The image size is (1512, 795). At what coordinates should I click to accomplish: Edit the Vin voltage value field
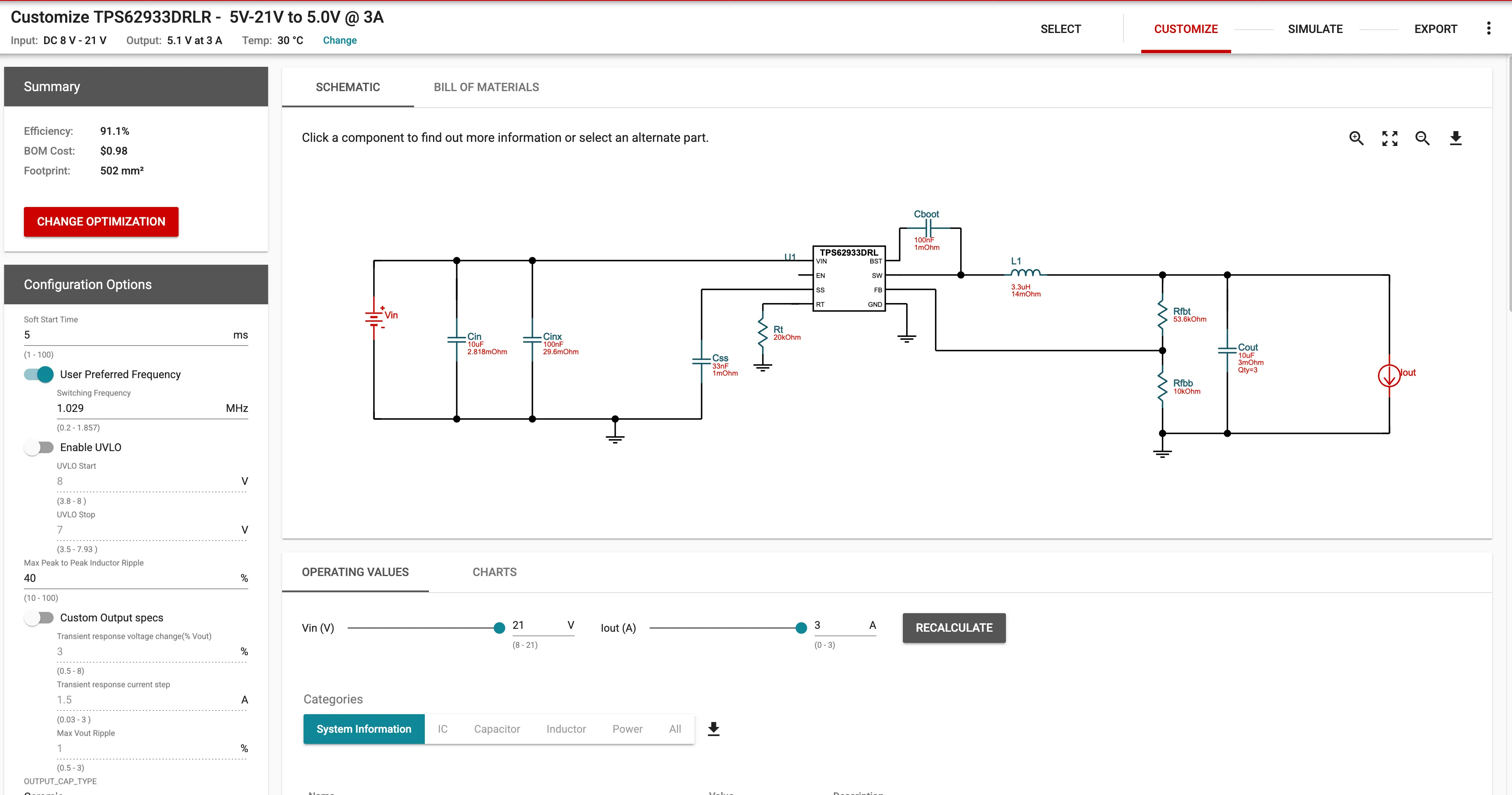click(543, 626)
